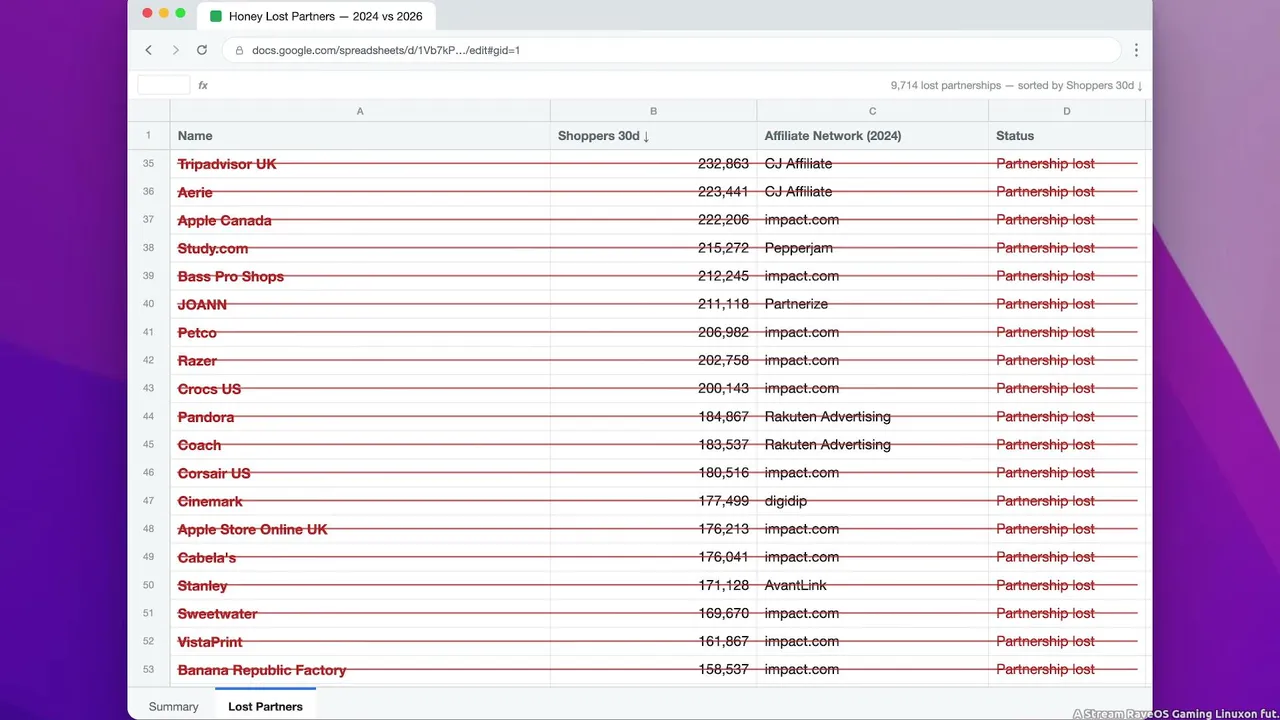Select the Bass Pro Shops cell
The width and height of the screenshot is (1280, 720).
click(360, 276)
